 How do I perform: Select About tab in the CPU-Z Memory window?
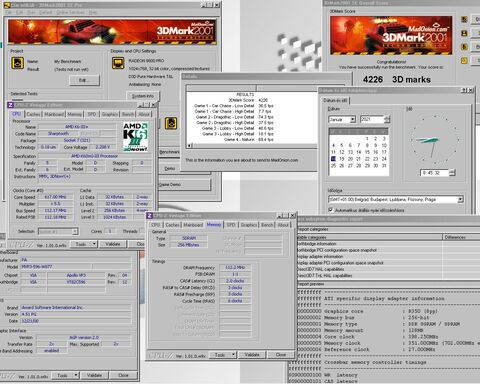pyautogui.click(x=283, y=225)
